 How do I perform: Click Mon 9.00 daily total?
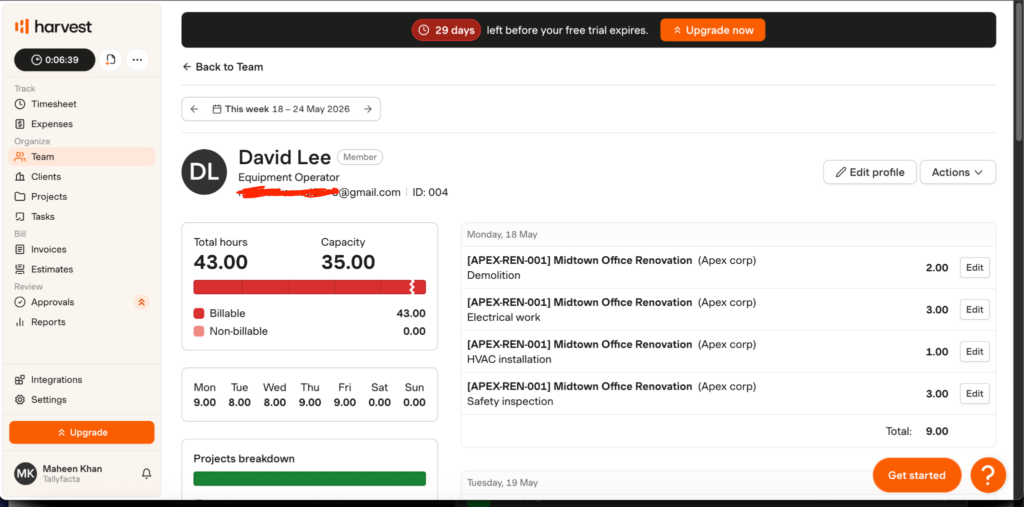pyautogui.click(x=204, y=395)
